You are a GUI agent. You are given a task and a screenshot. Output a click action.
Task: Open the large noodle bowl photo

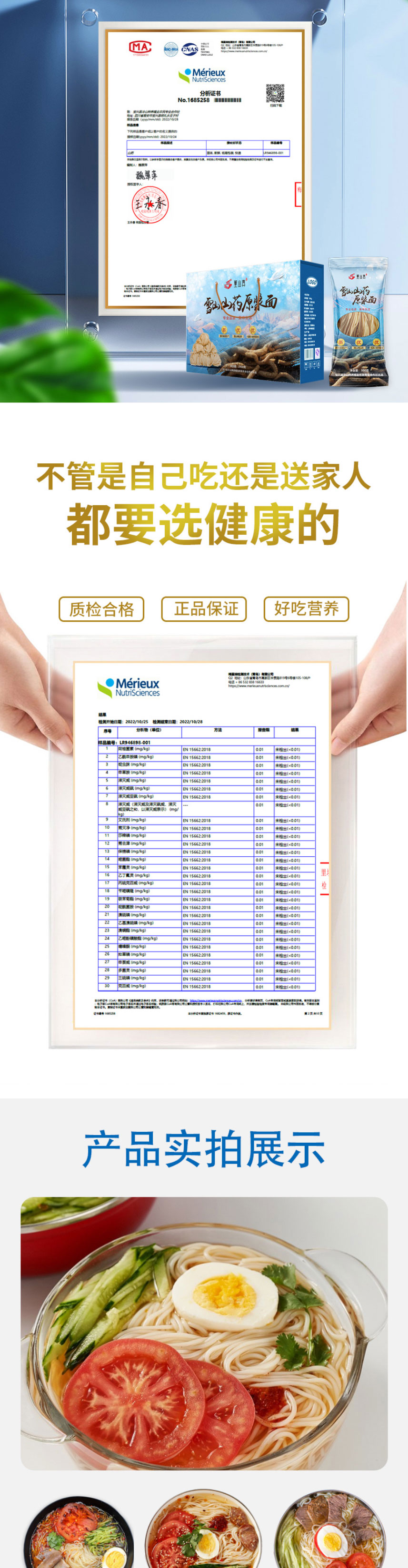pyautogui.click(x=204, y=1333)
